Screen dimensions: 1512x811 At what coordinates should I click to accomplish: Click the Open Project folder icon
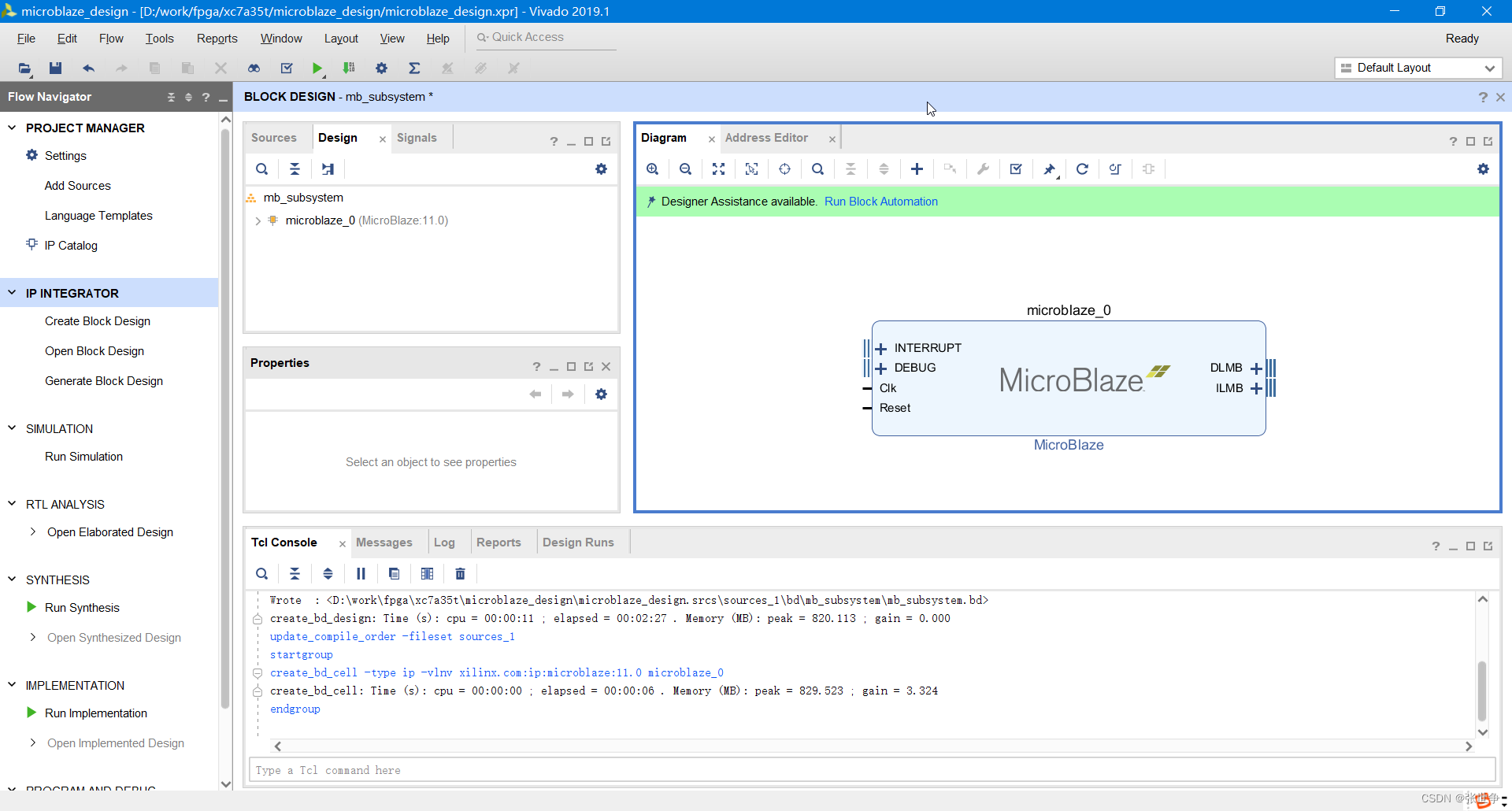(24, 68)
